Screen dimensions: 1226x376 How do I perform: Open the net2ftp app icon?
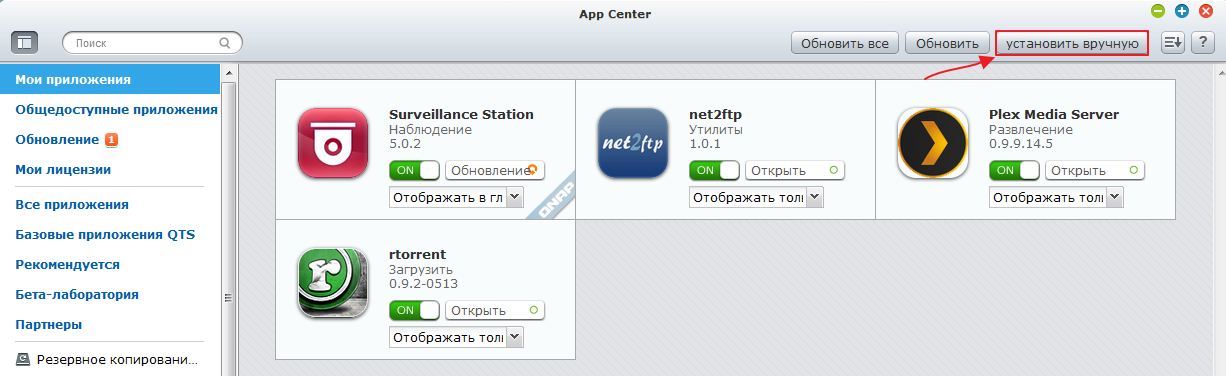tap(633, 142)
